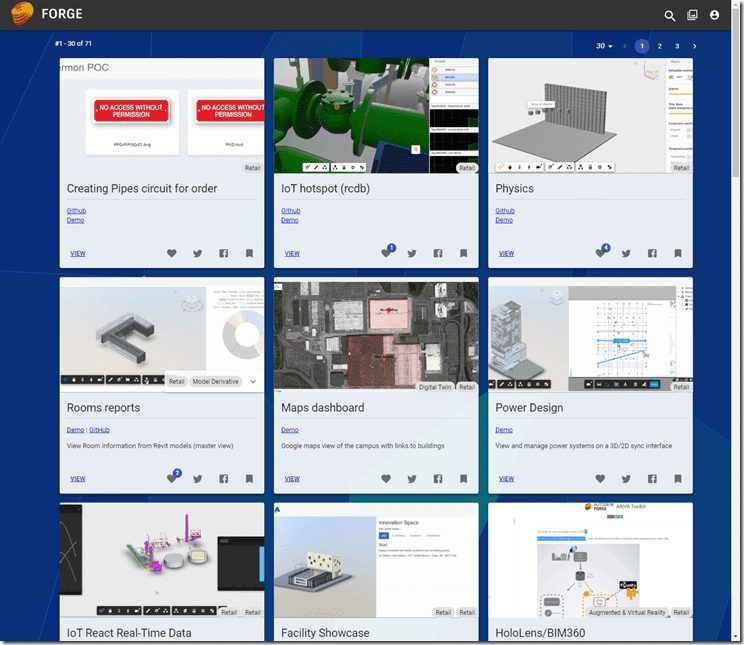
Task: Like the Physics demo card
Action: coord(601,254)
